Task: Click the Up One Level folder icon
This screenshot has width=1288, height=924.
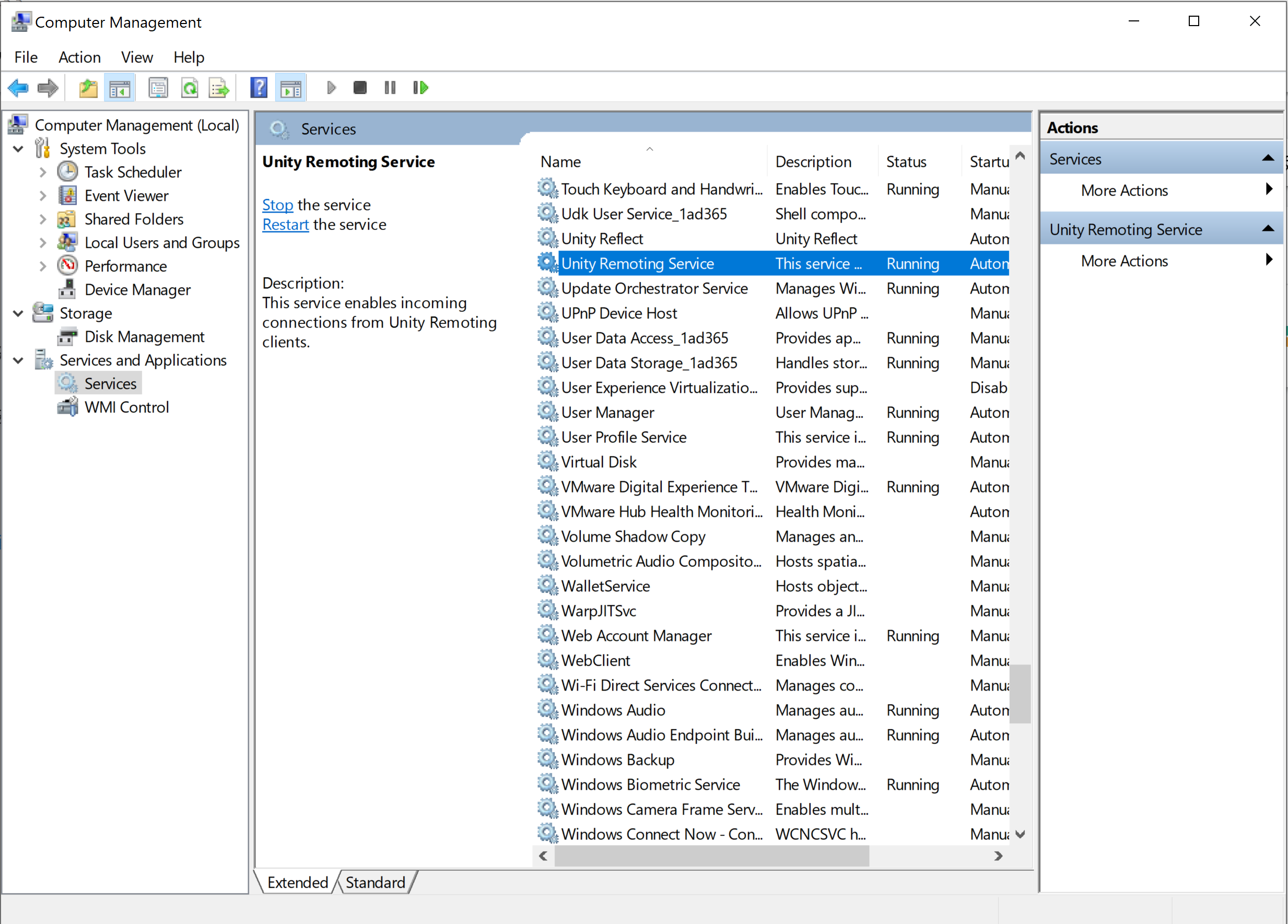Action: point(88,88)
